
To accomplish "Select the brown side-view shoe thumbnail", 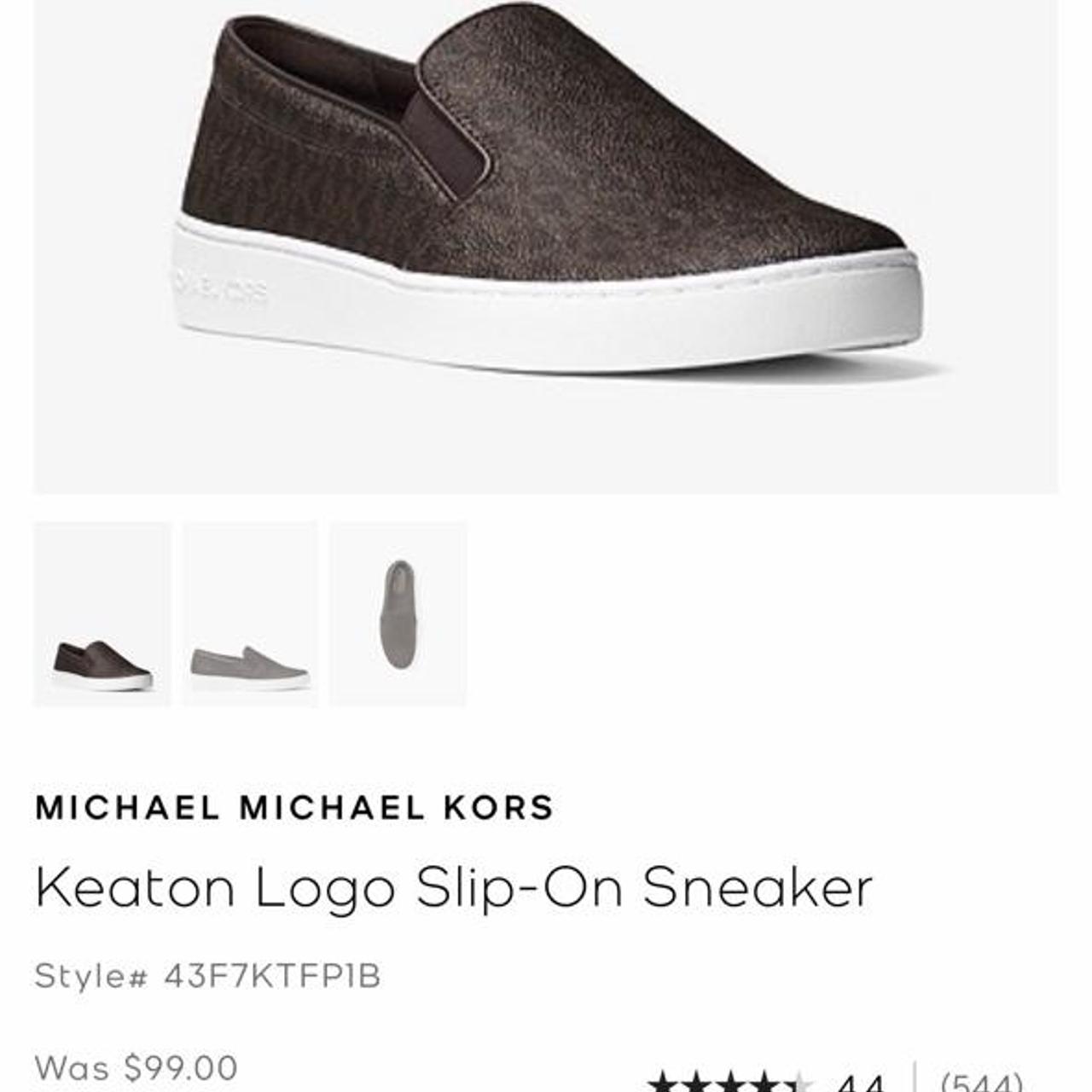I will click(102, 614).
